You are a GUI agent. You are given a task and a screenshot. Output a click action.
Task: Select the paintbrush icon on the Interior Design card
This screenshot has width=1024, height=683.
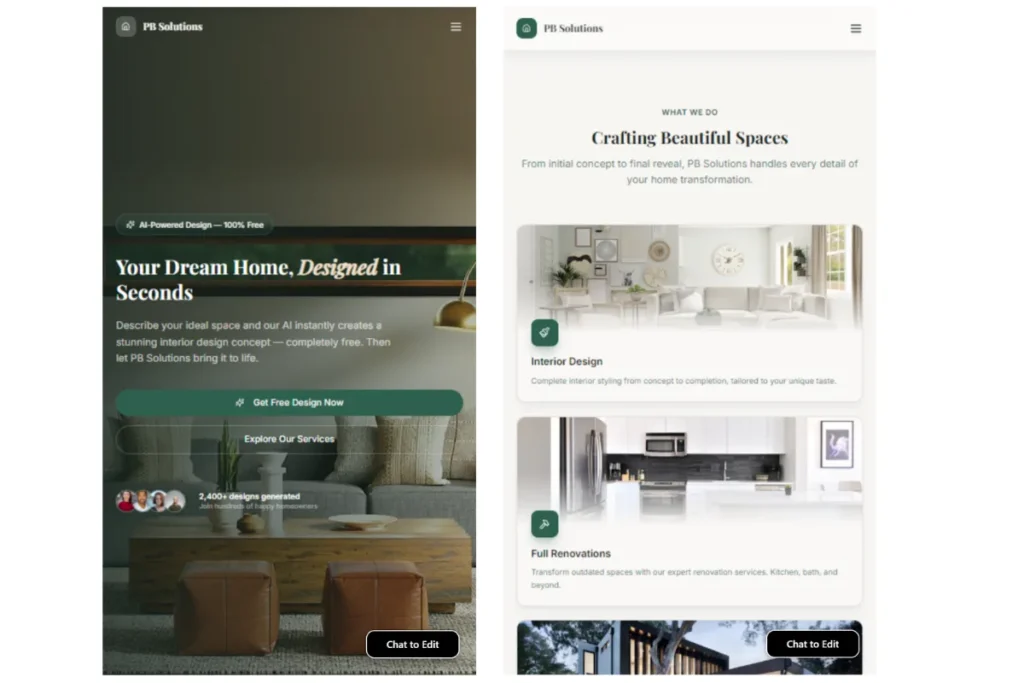click(543, 332)
